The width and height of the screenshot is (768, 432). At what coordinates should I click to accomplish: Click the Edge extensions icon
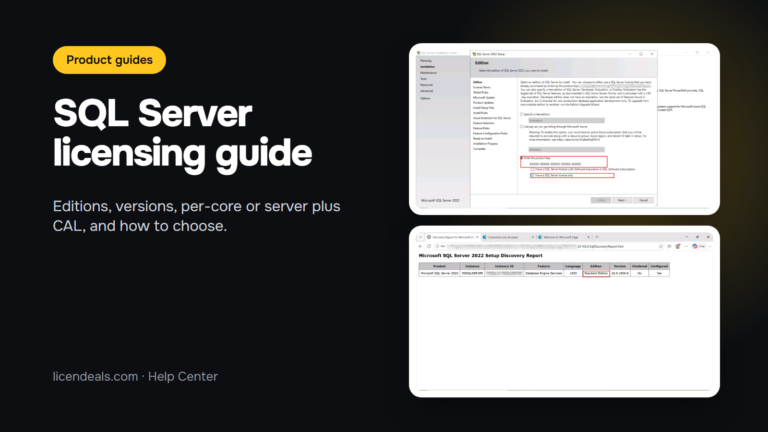(x=669, y=246)
